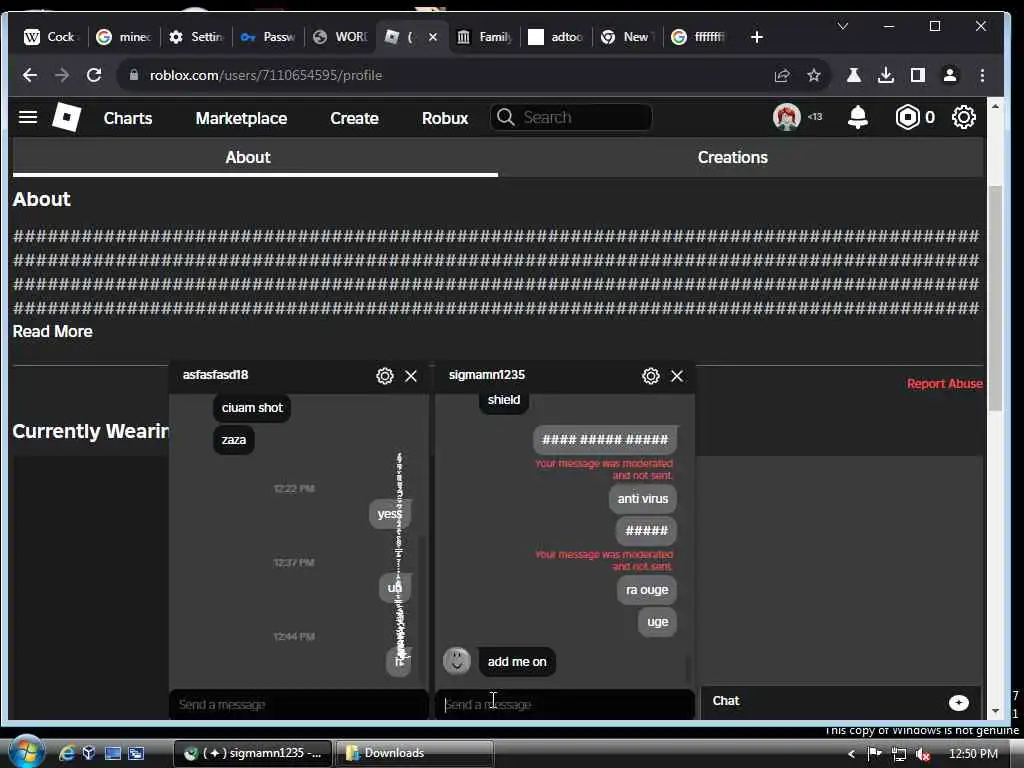Switch to the Passw tab
1024x768 pixels.
pos(268,37)
